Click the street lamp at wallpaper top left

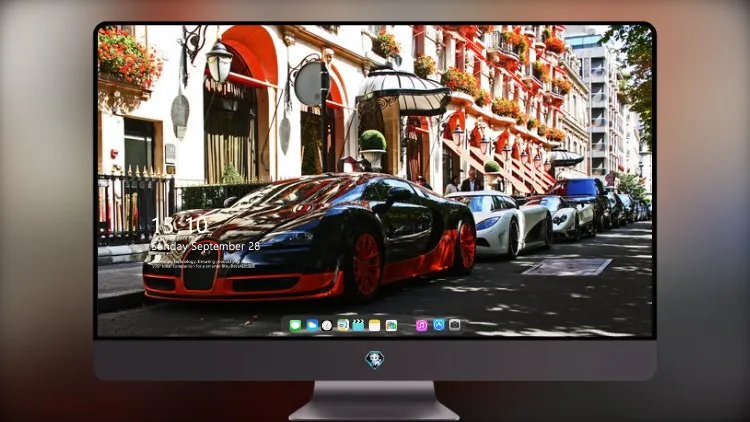tap(219, 61)
